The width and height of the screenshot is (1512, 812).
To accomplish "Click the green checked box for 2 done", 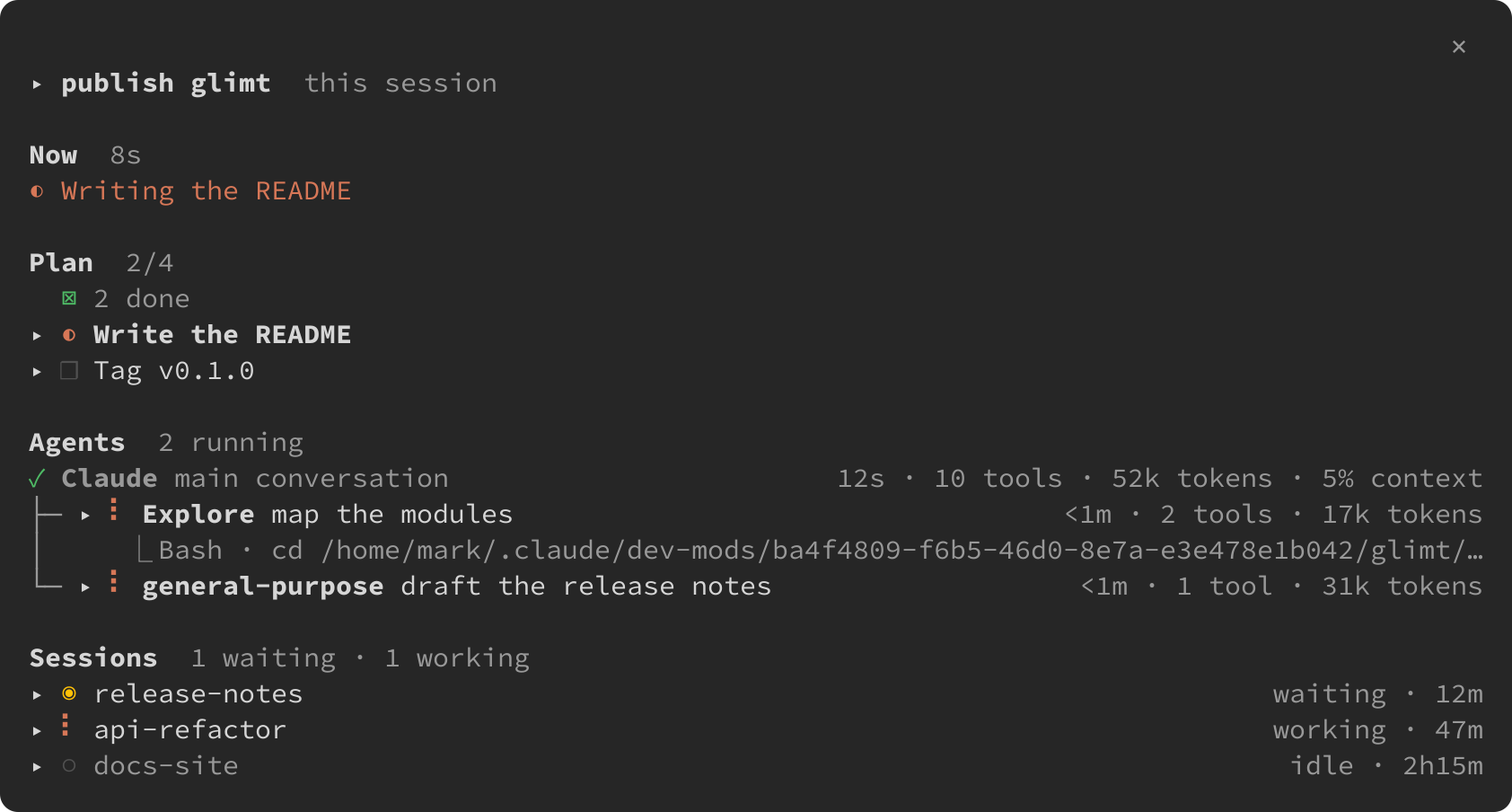I will [69, 298].
